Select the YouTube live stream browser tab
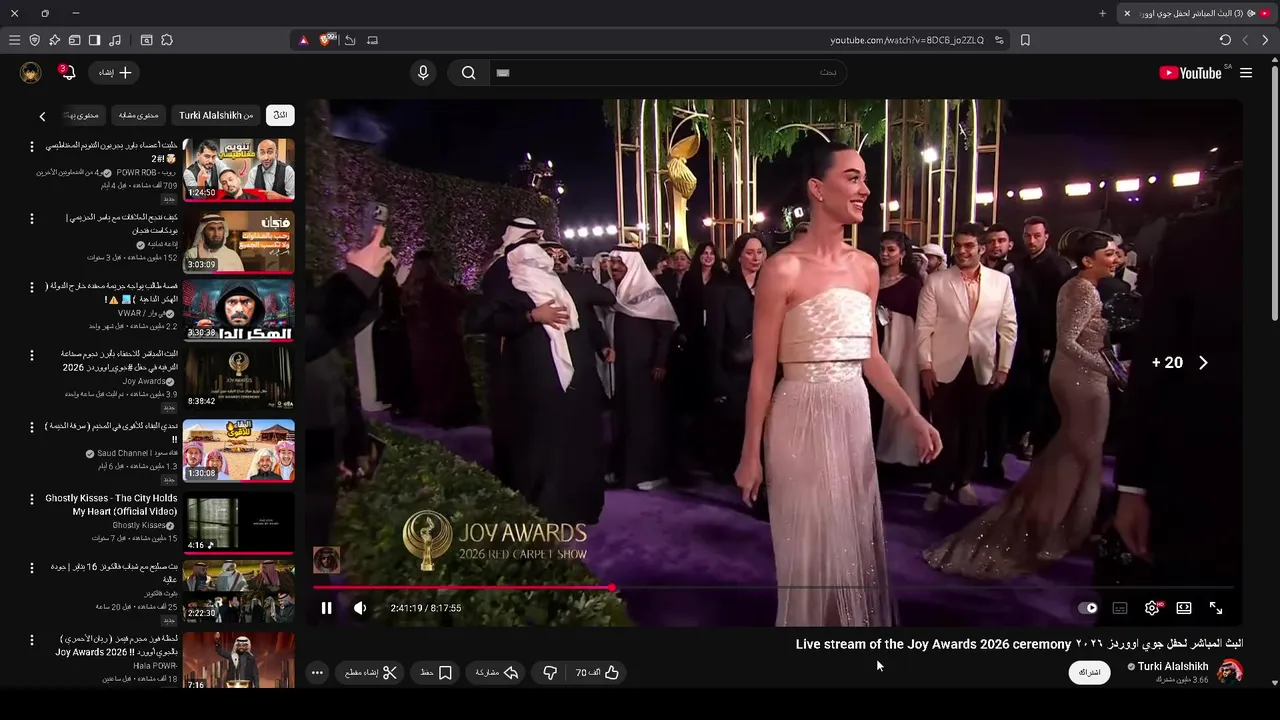 tap(1197, 13)
